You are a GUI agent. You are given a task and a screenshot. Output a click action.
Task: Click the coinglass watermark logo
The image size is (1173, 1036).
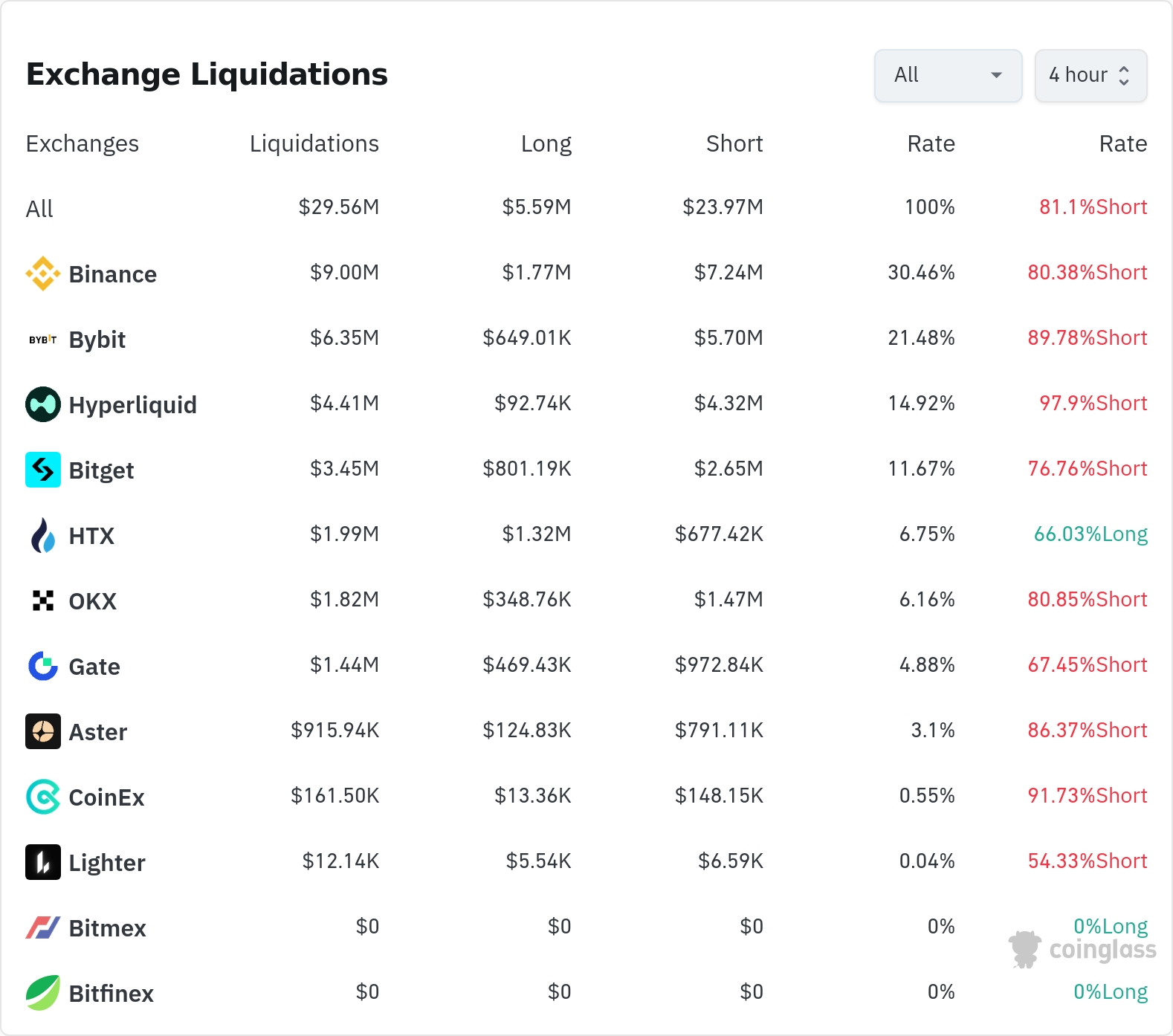tap(1082, 950)
